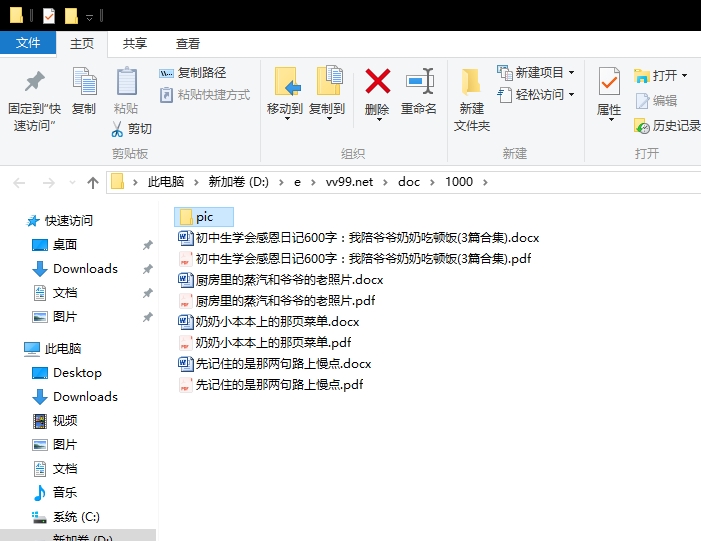Click the Edit (编辑) button
The width and height of the screenshot is (701, 541).
click(656, 101)
